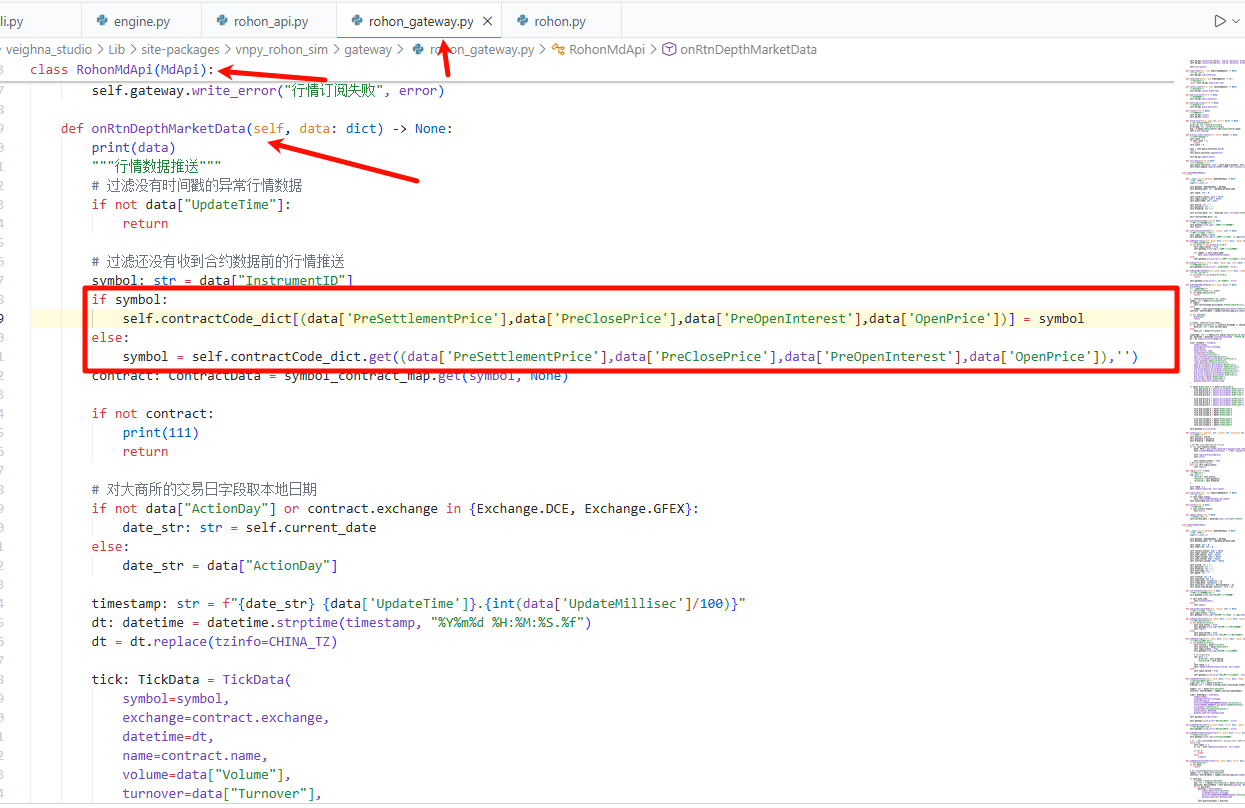Open the run options dropdown arrow

click(x=1237, y=21)
